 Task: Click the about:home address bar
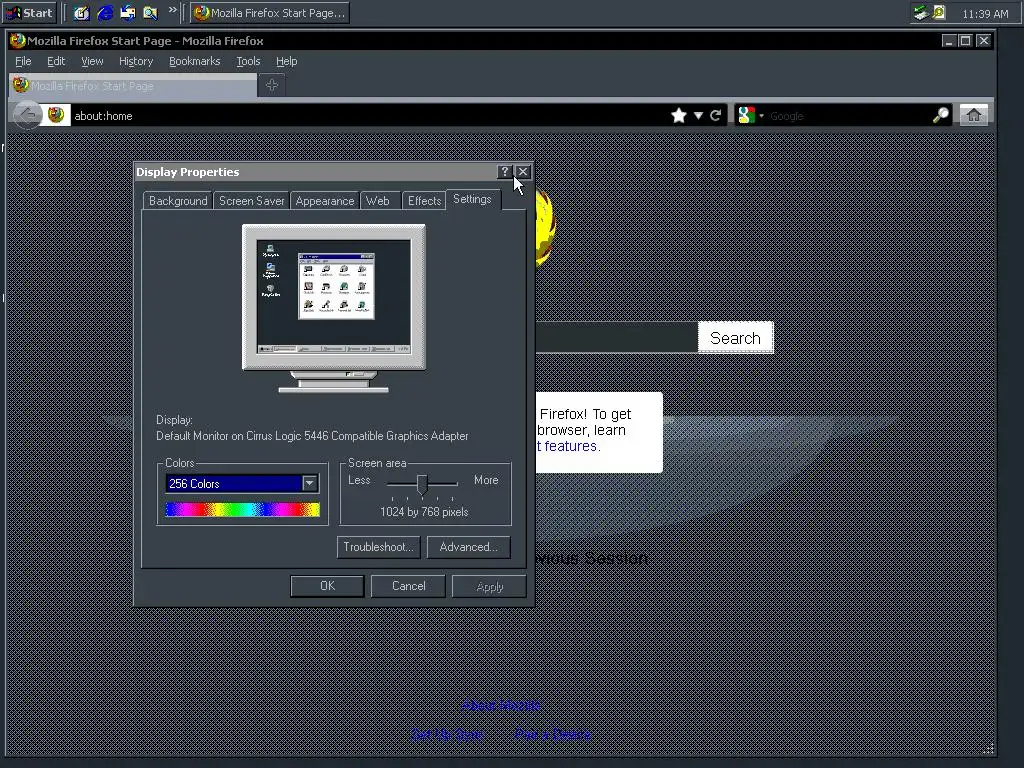366,116
